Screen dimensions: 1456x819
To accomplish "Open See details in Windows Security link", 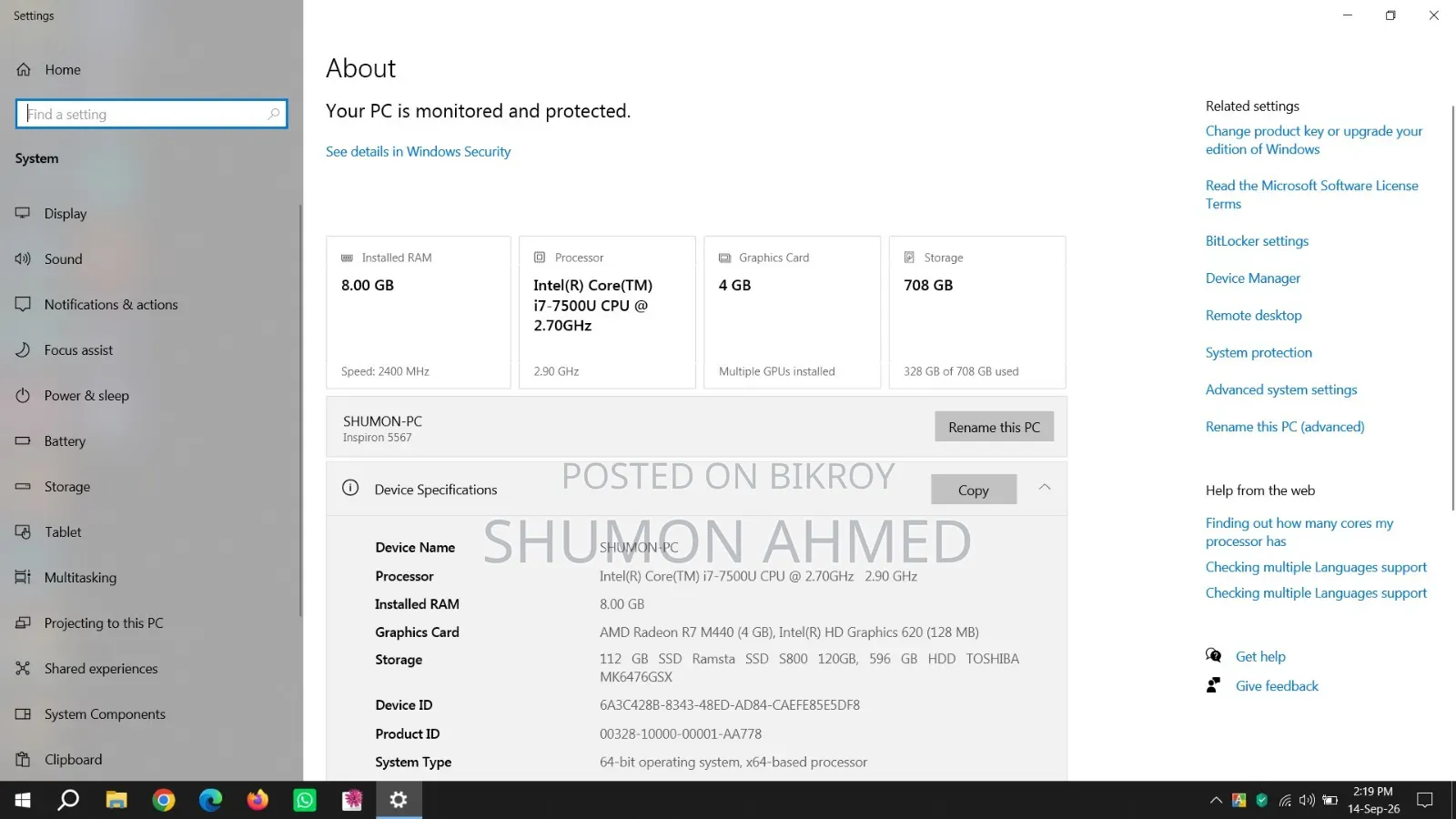I will 419,152.
